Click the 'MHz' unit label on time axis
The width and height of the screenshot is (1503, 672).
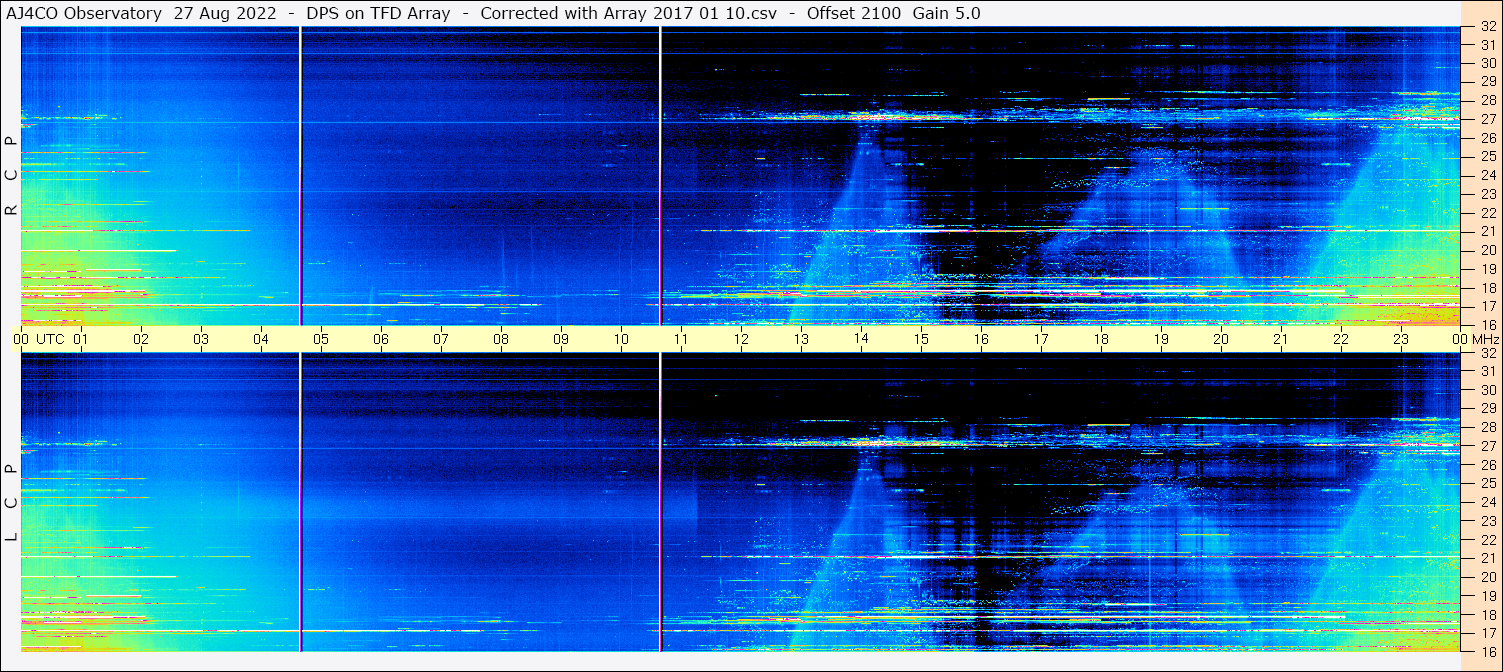click(x=1485, y=339)
